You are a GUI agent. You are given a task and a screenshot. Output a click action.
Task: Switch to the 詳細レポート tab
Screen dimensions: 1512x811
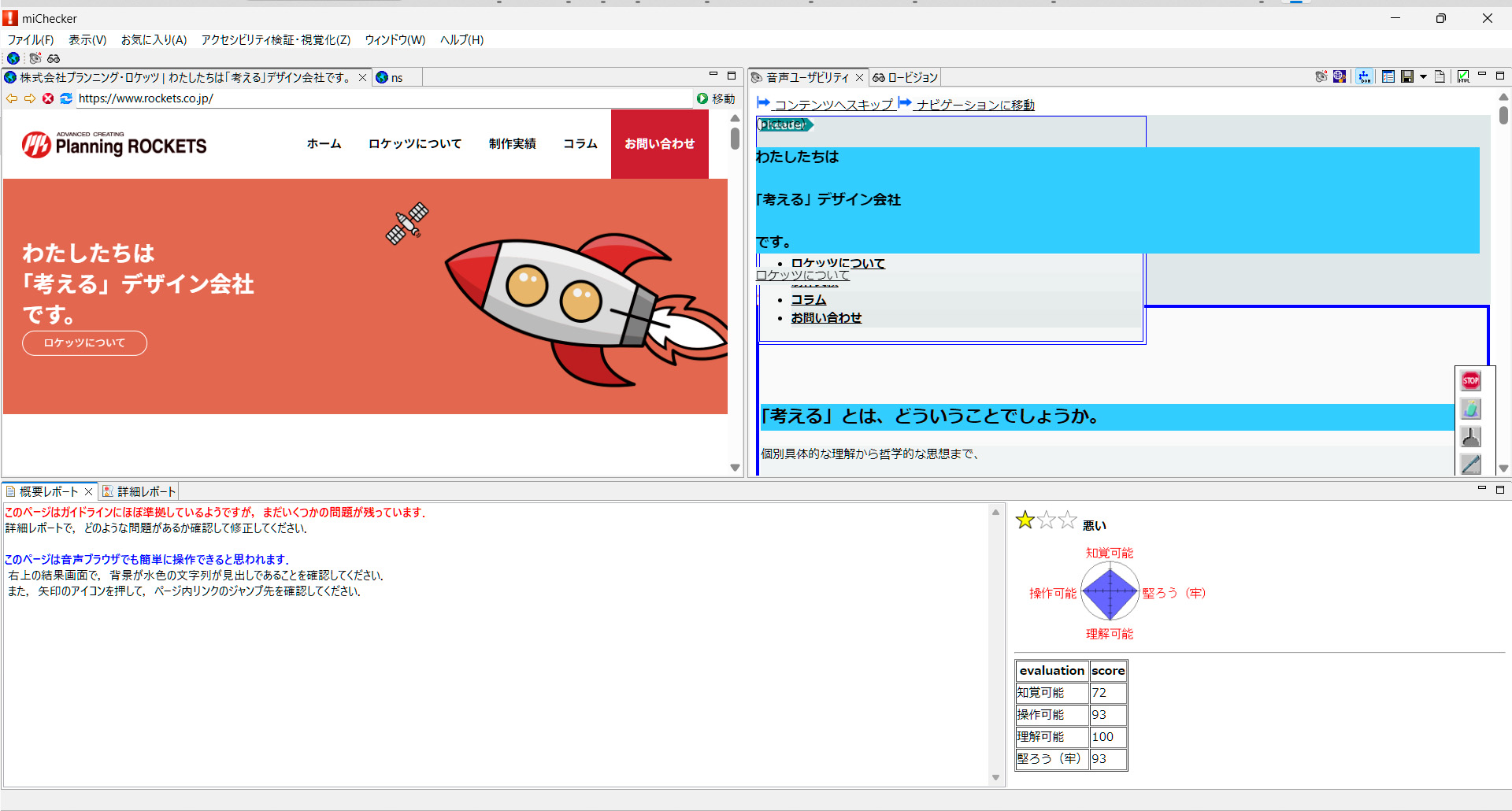click(x=145, y=491)
